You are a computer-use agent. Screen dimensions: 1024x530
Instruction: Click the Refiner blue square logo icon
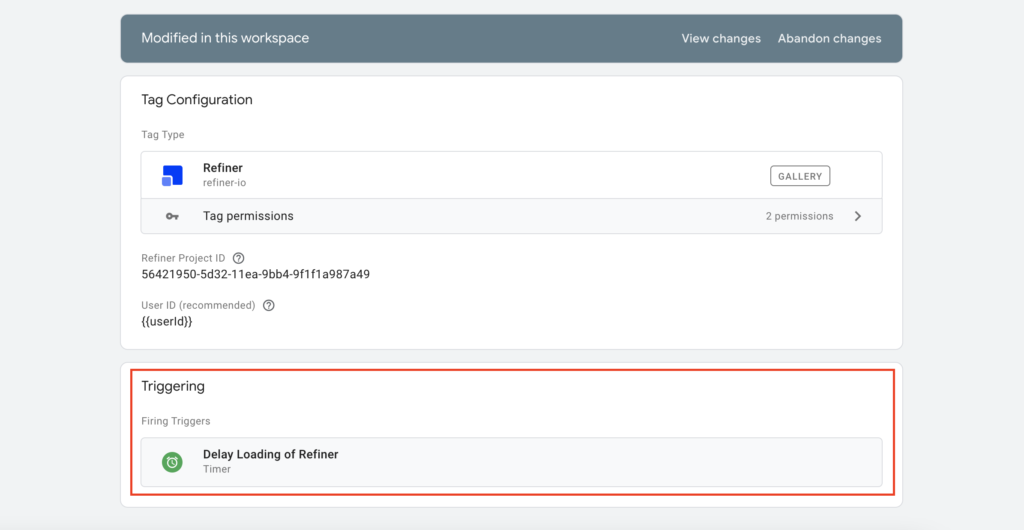pyautogui.click(x=172, y=176)
